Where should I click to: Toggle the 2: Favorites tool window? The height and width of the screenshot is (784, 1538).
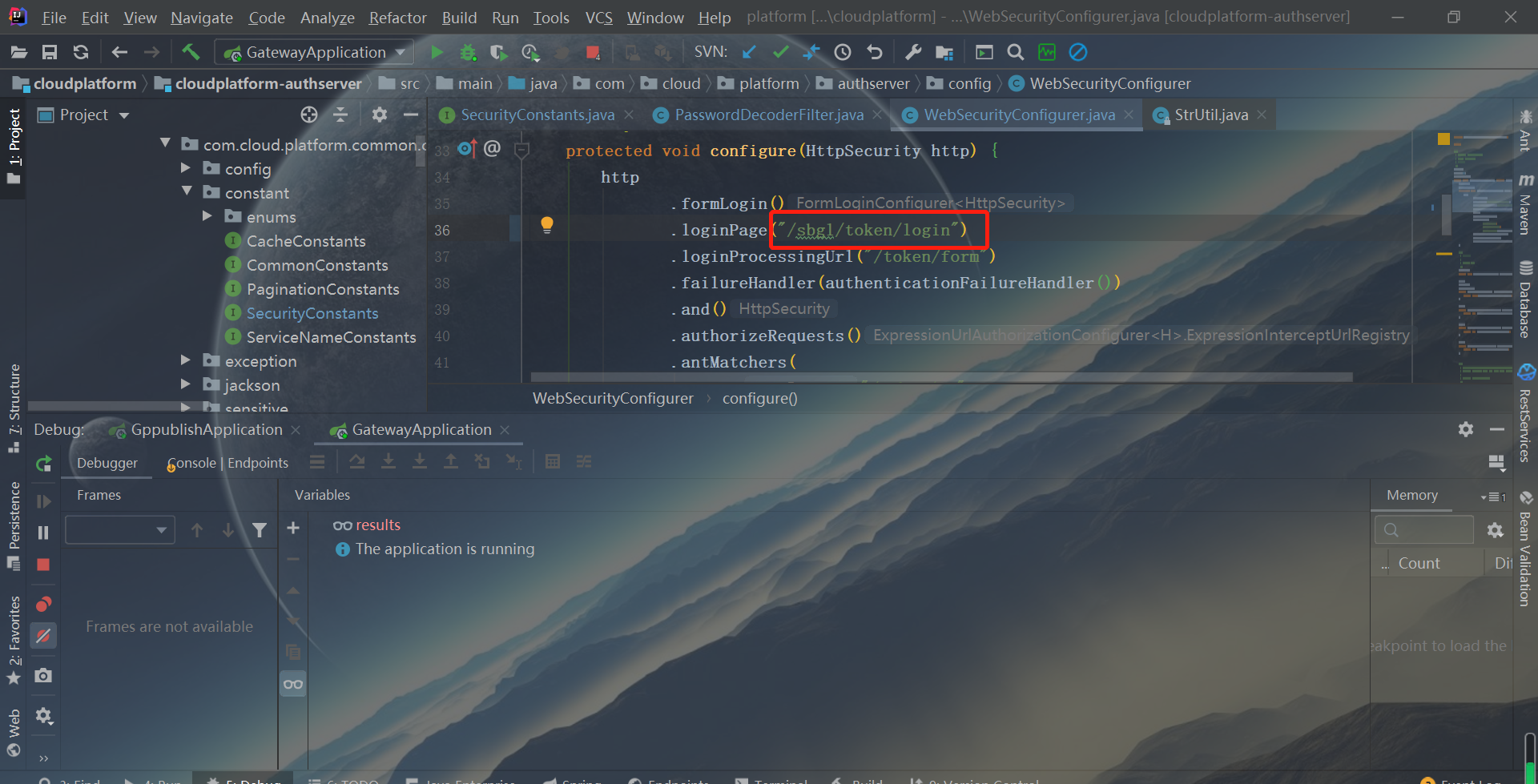[14, 640]
